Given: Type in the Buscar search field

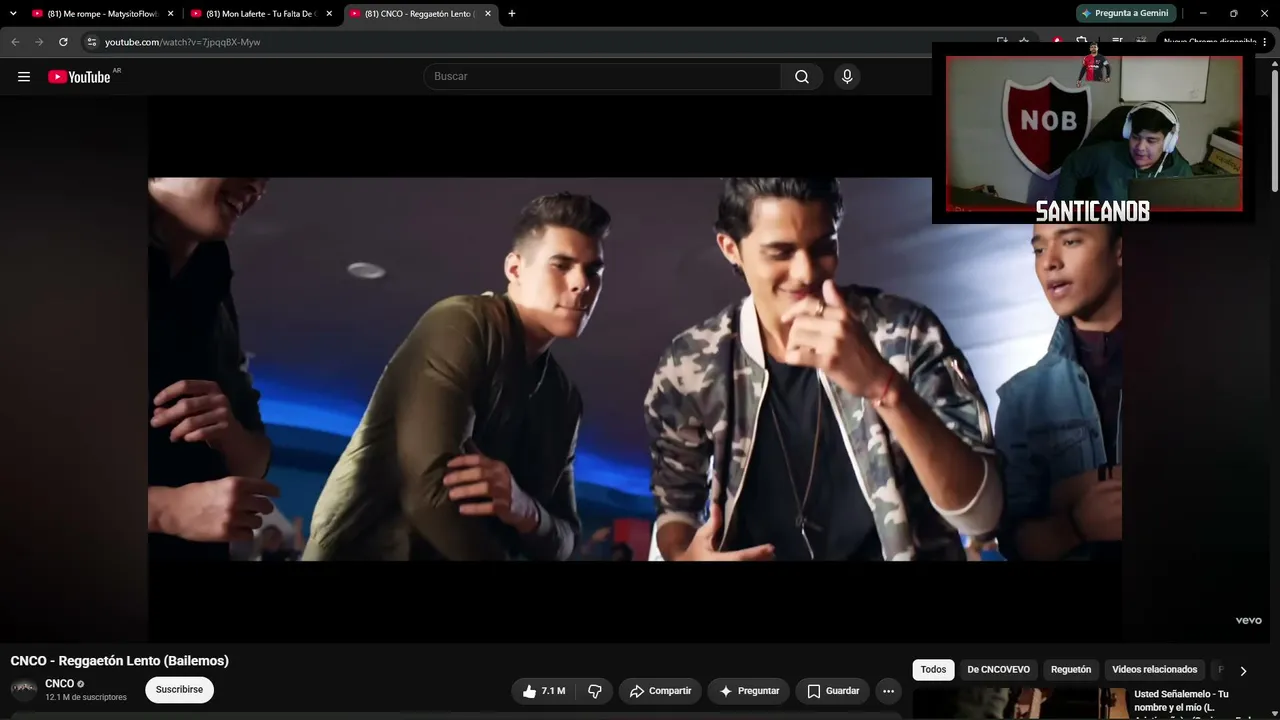Looking at the screenshot, I should pos(602,77).
